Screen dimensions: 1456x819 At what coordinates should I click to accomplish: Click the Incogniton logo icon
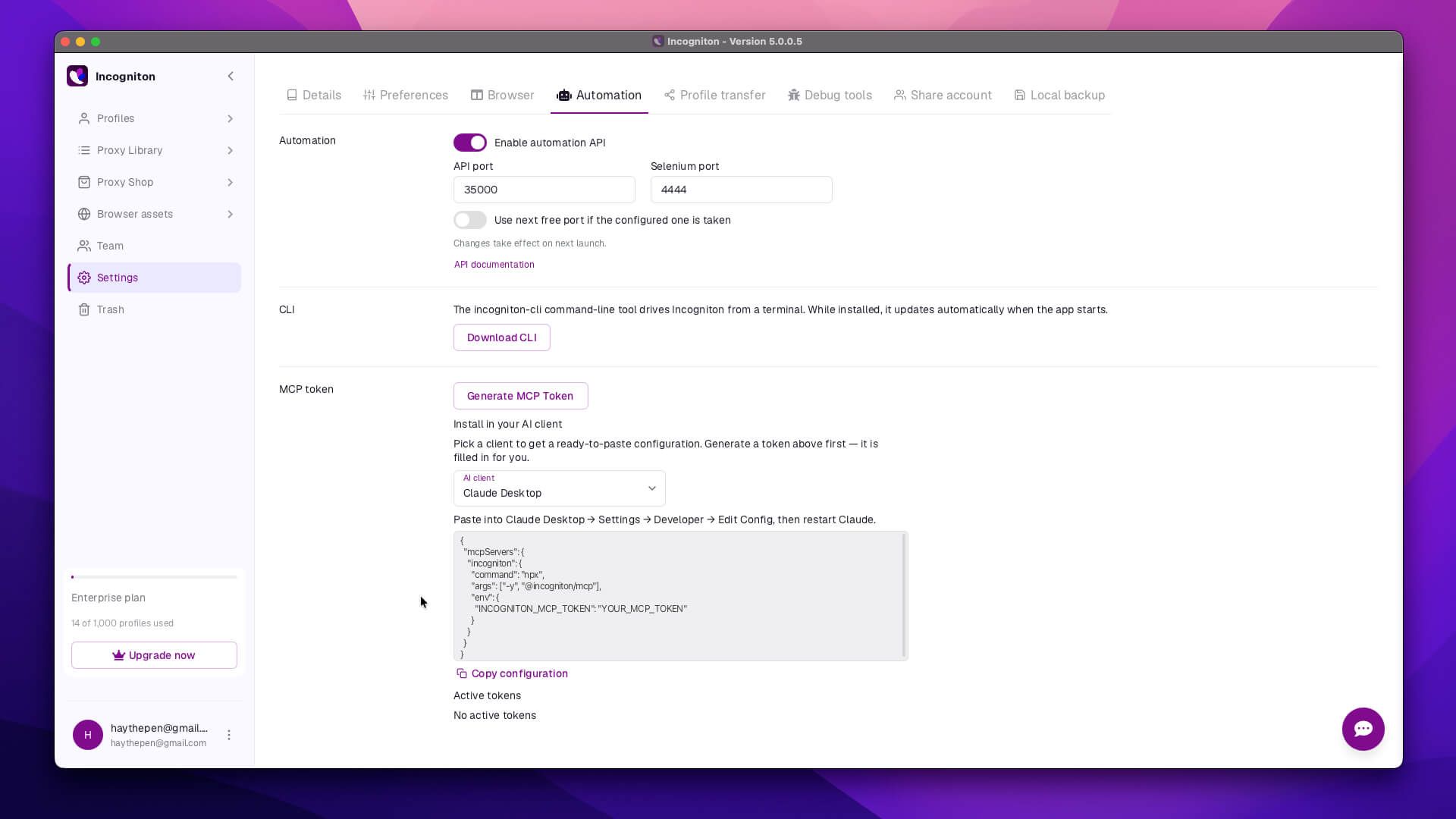(77, 76)
